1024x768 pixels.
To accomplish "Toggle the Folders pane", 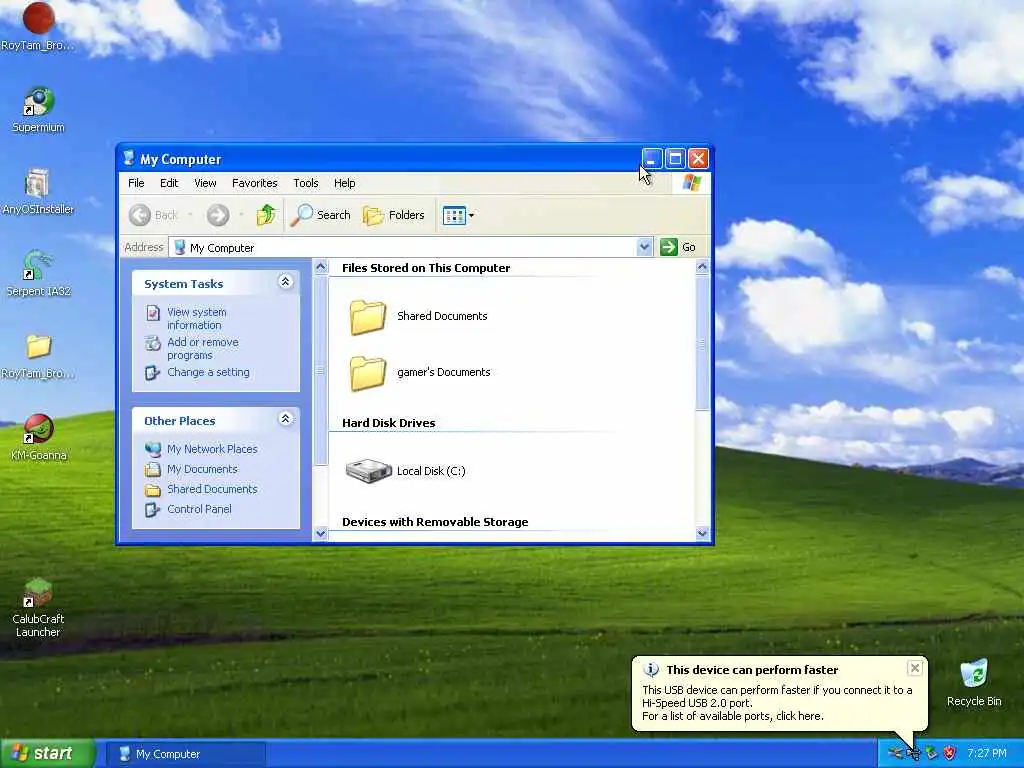I will 394,215.
